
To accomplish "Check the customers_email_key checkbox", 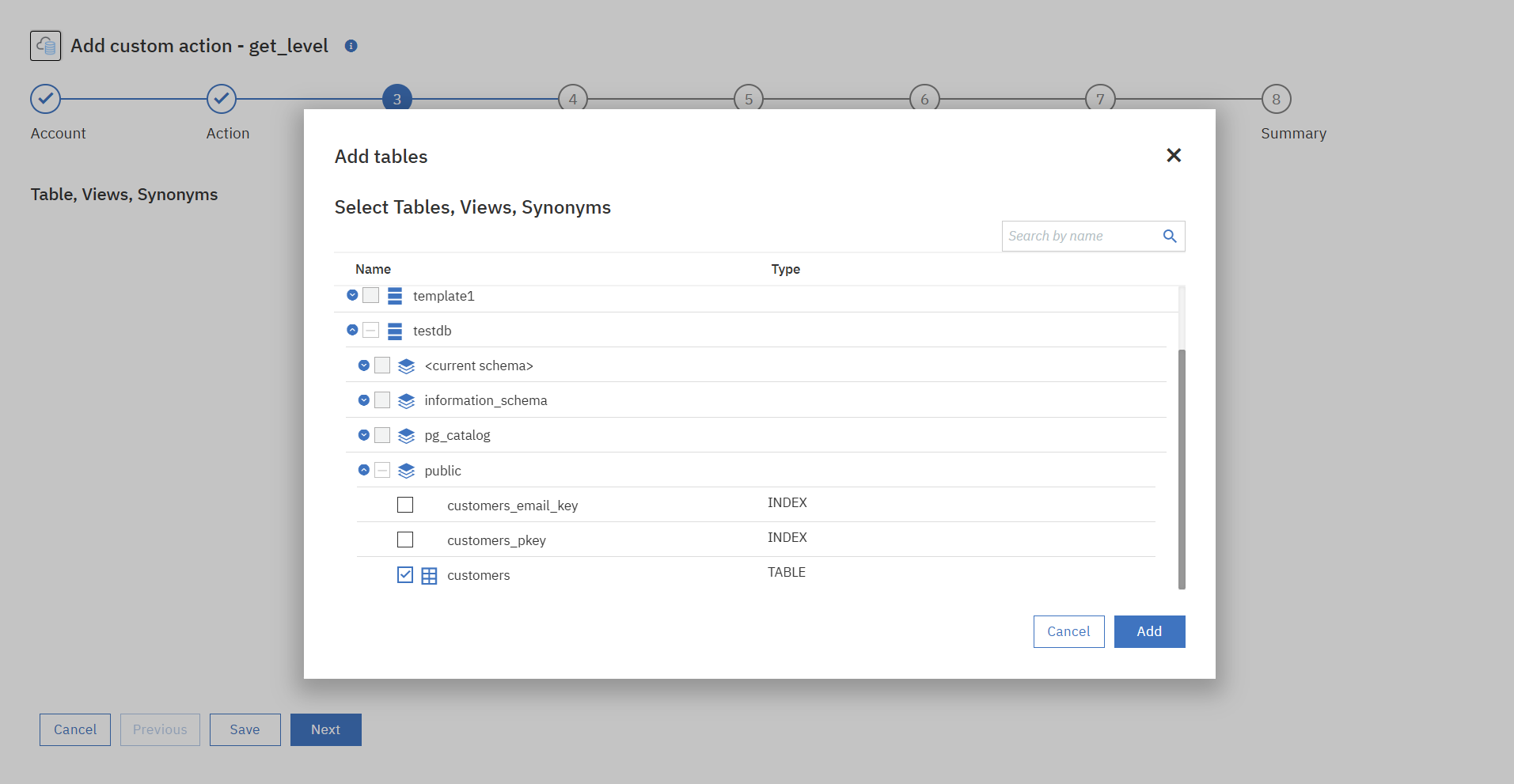I will [x=405, y=505].
